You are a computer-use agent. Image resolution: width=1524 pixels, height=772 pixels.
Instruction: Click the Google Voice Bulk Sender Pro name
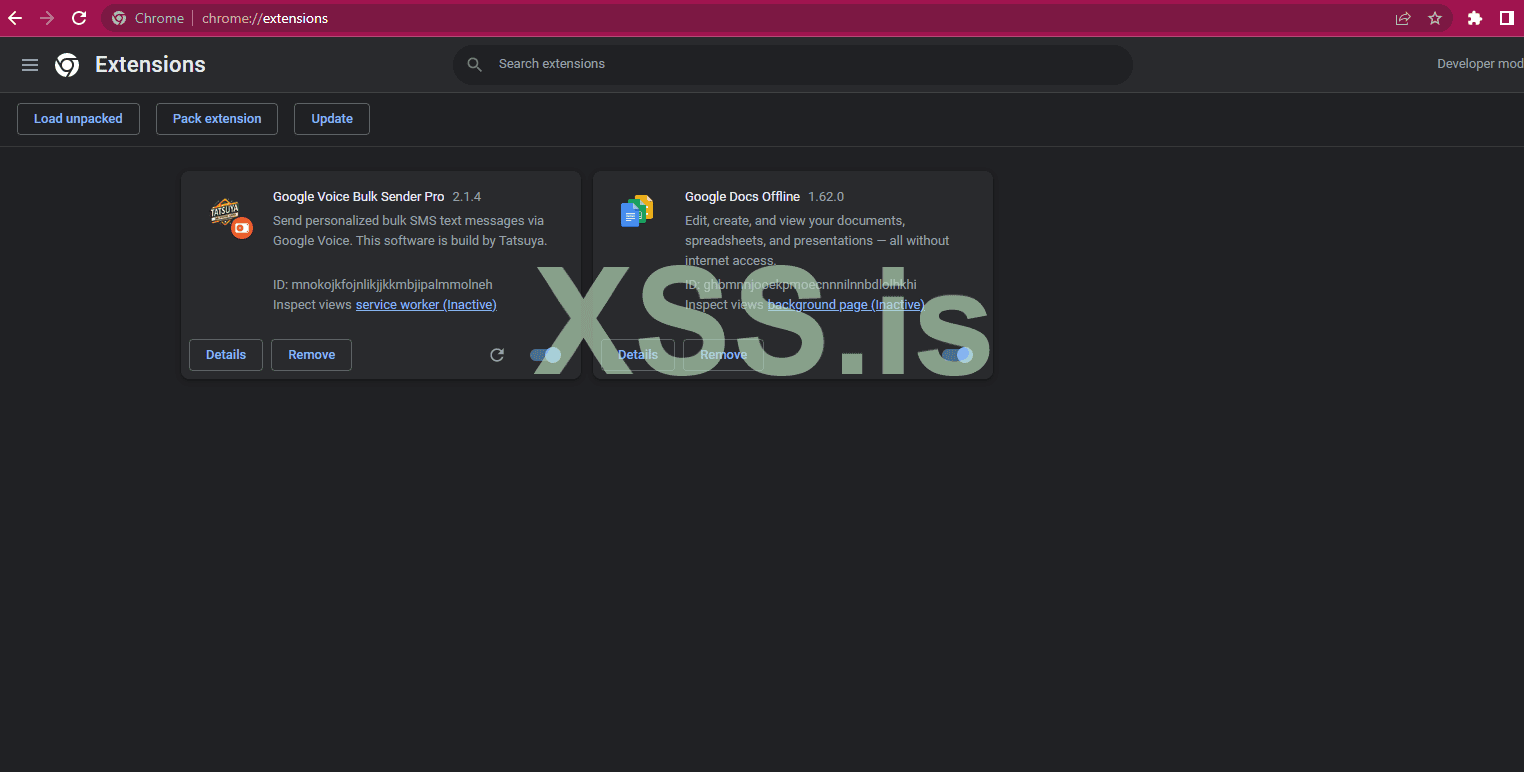tap(358, 197)
